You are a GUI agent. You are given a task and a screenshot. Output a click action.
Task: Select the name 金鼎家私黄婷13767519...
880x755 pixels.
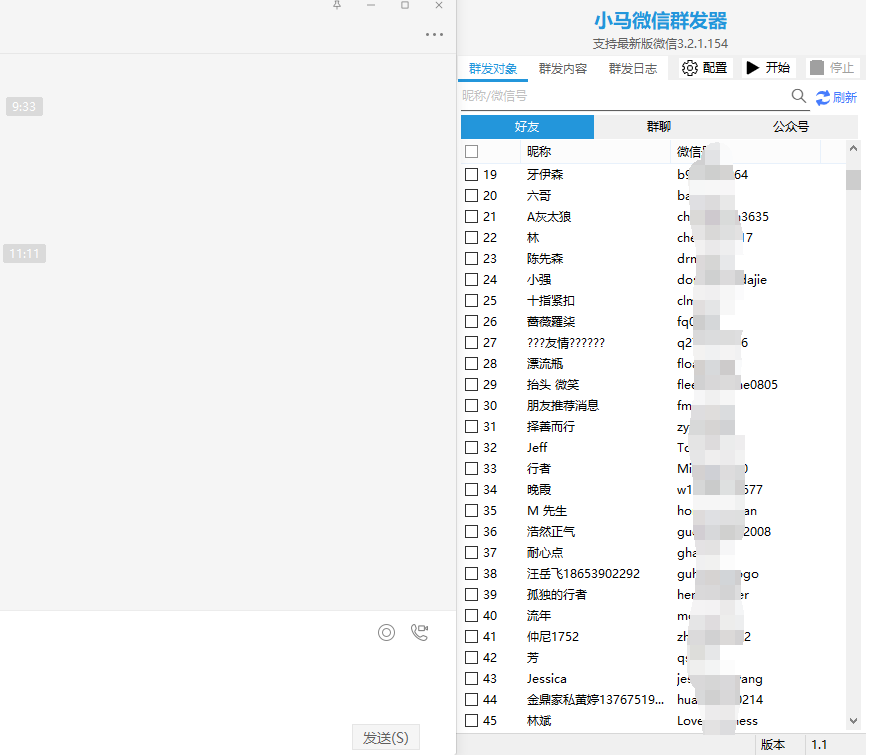point(595,700)
